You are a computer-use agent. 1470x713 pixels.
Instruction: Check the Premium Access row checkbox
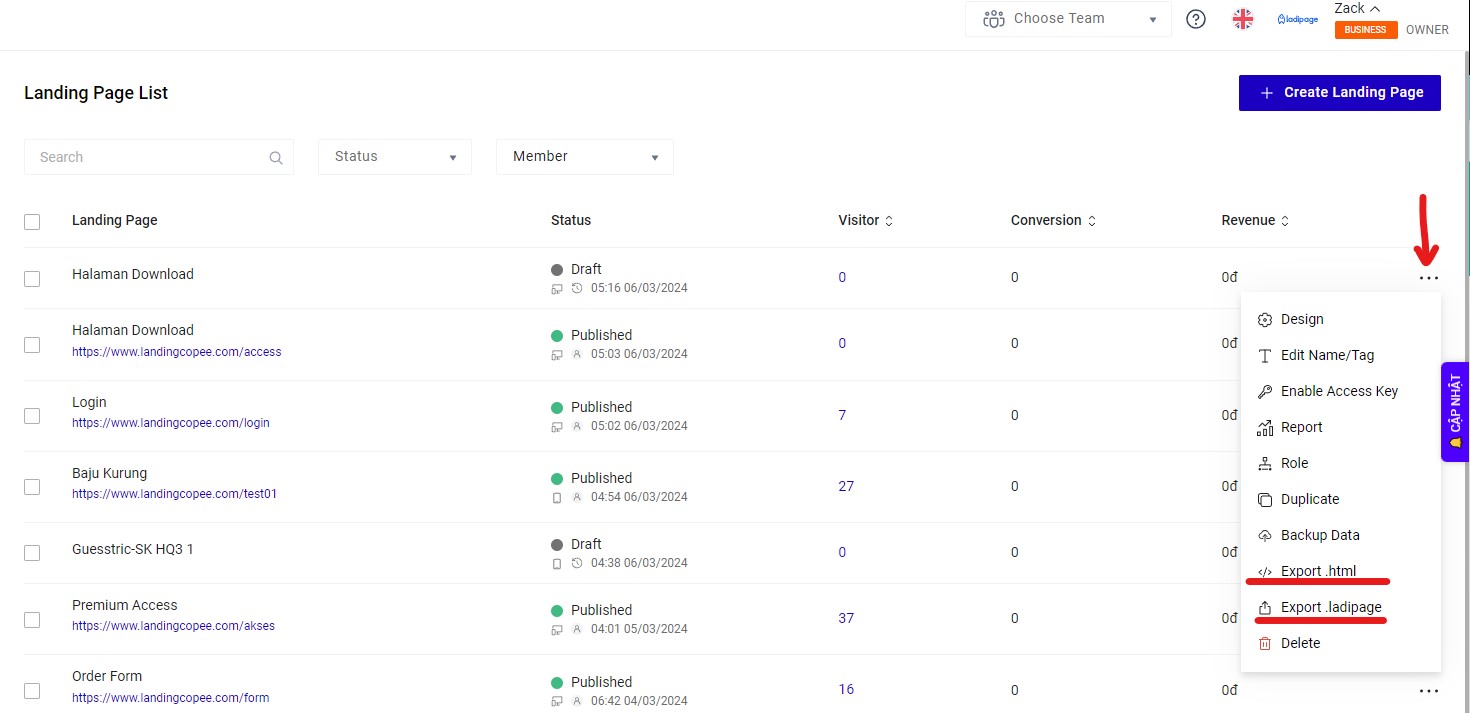pos(32,619)
